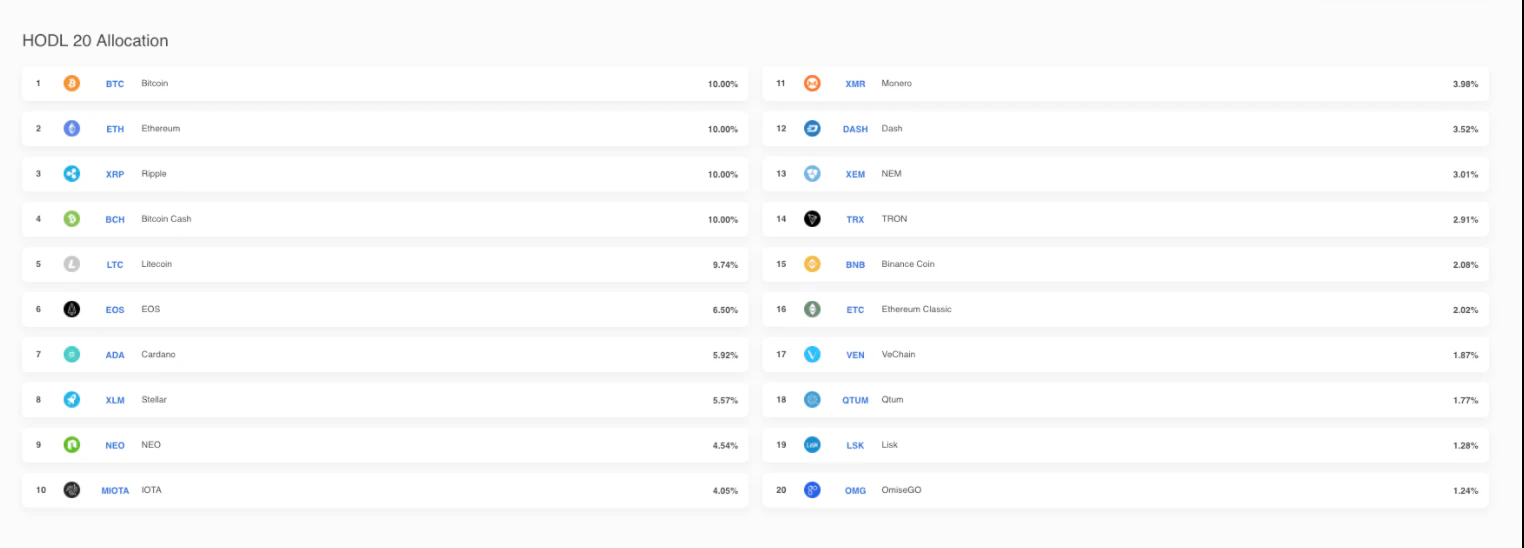The image size is (1524, 548).
Task: Click the Ethereum Classic coin icon
Action: point(812,309)
